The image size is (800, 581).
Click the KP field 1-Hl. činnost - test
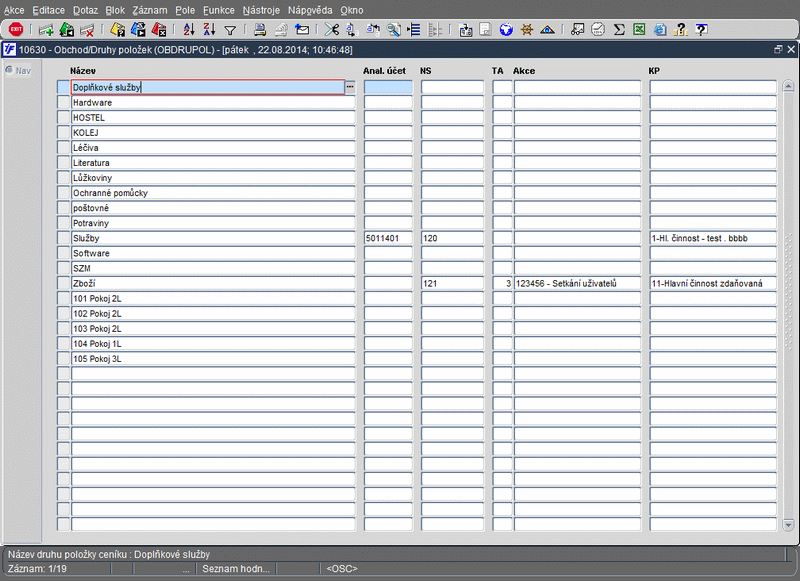(x=713, y=238)
